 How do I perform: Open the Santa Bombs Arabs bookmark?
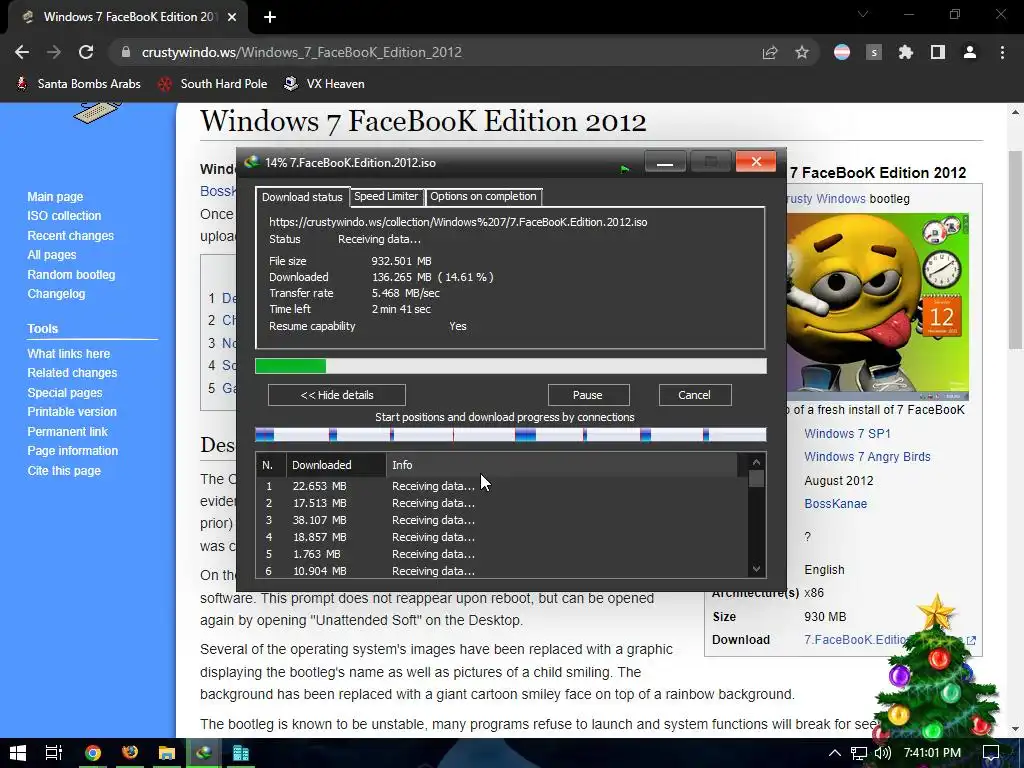coord(78,84)
